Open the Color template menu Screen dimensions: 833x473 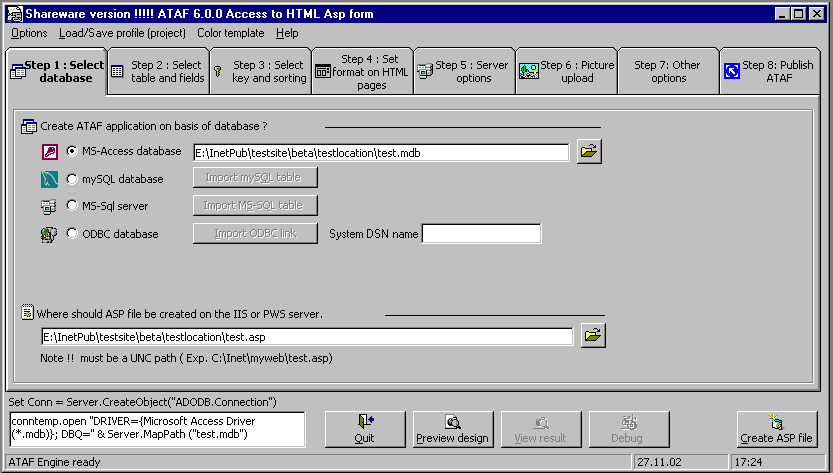(x=231, y=33)
